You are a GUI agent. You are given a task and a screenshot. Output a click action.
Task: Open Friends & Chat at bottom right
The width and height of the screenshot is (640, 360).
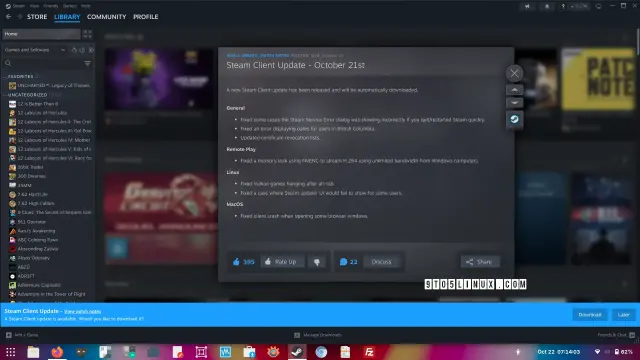pos(616,335)
